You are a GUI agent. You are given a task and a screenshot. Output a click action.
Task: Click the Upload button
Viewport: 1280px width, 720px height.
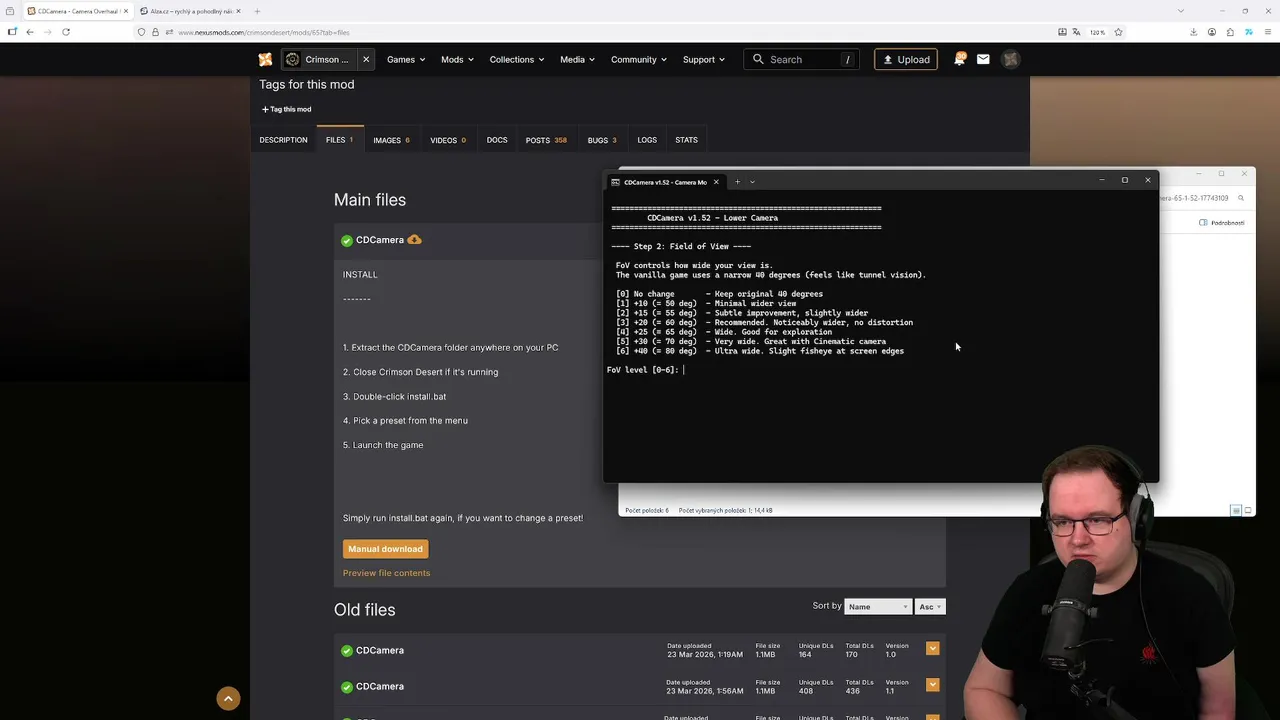906,59
